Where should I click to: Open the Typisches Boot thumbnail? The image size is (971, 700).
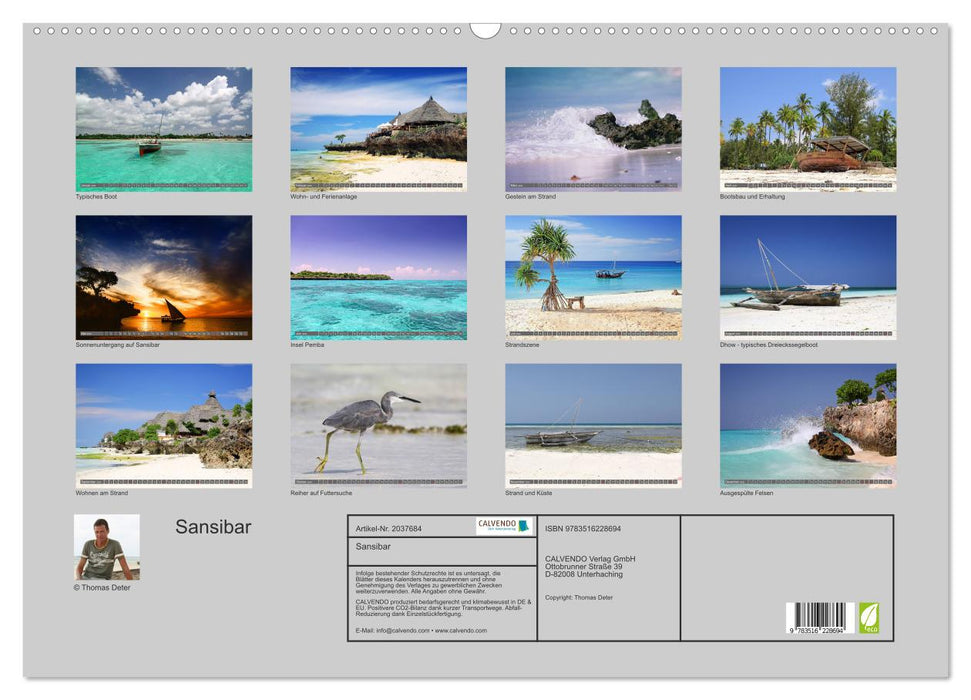(x=162, y=128)
